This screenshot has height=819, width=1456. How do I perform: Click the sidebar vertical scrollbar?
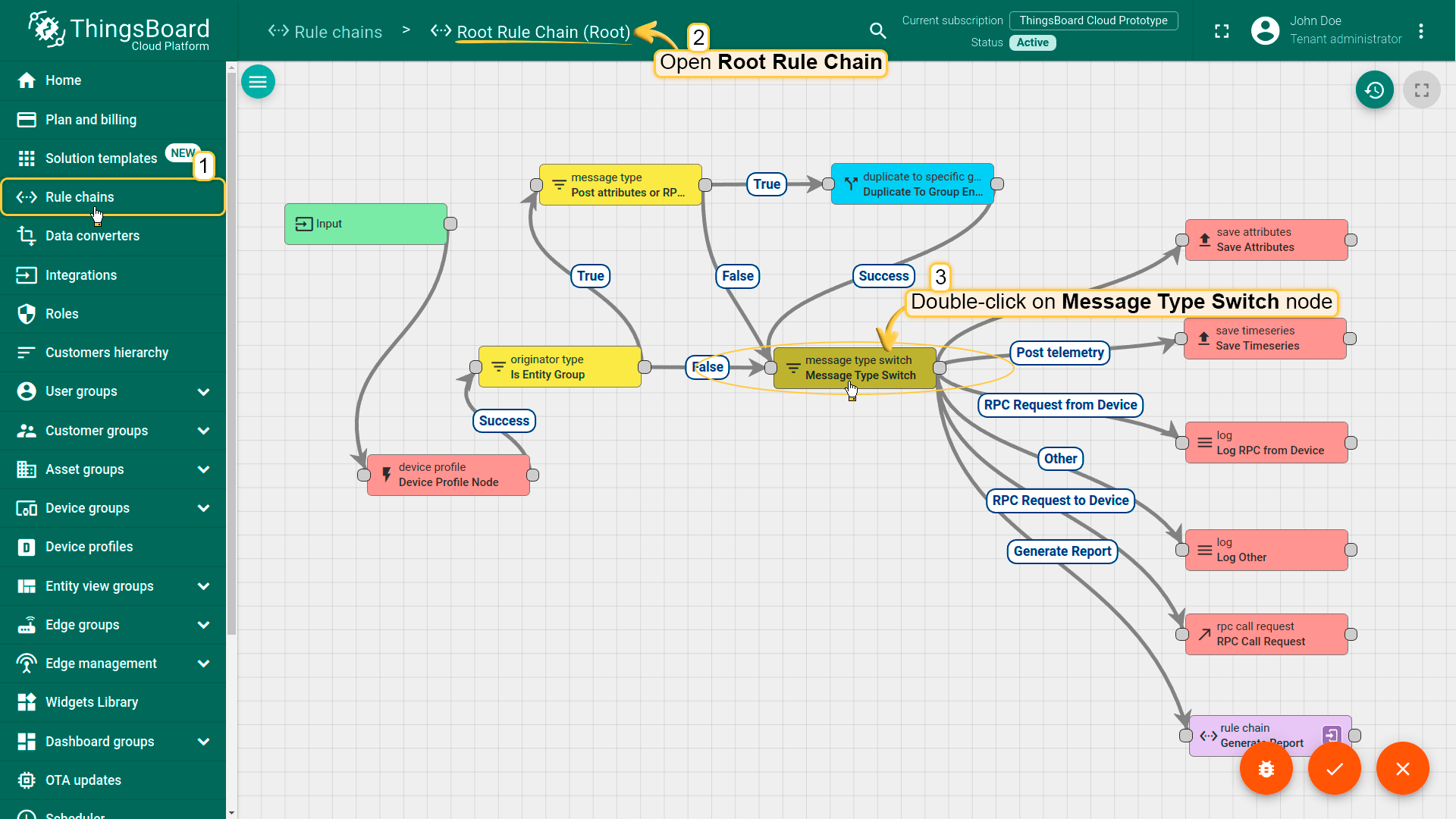[231, 349]
